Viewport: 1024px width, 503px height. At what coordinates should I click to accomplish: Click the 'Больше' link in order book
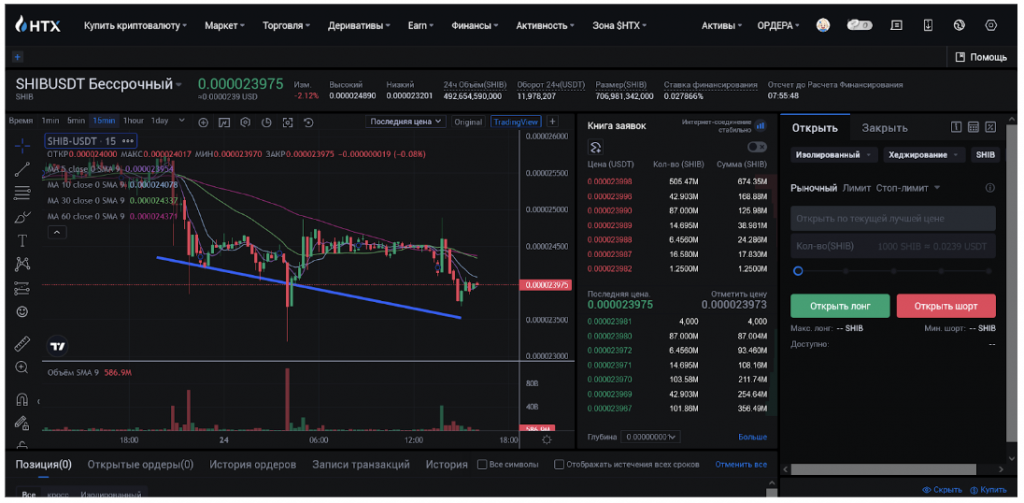coord(752,437)
